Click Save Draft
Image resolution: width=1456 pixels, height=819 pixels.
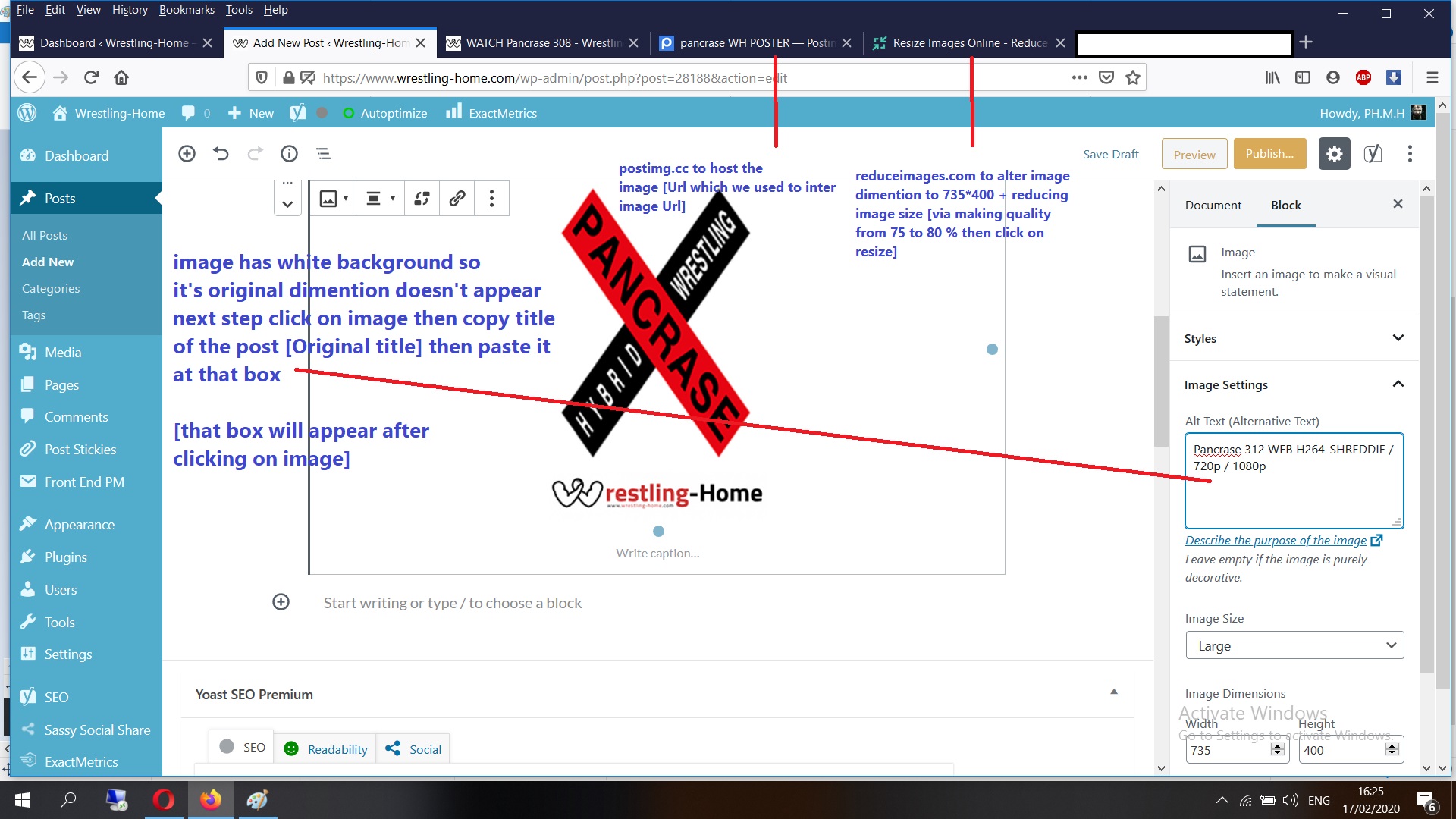pyautogui.click(x=1110, y=154)
